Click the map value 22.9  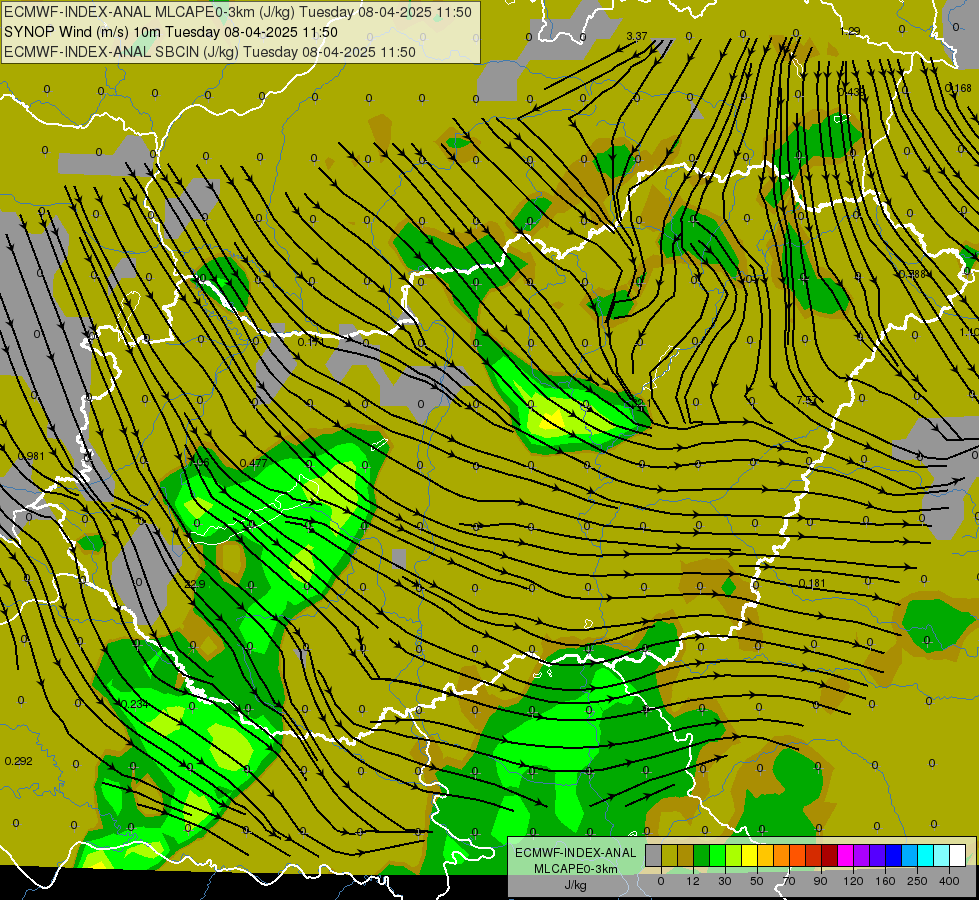point(195,585)
